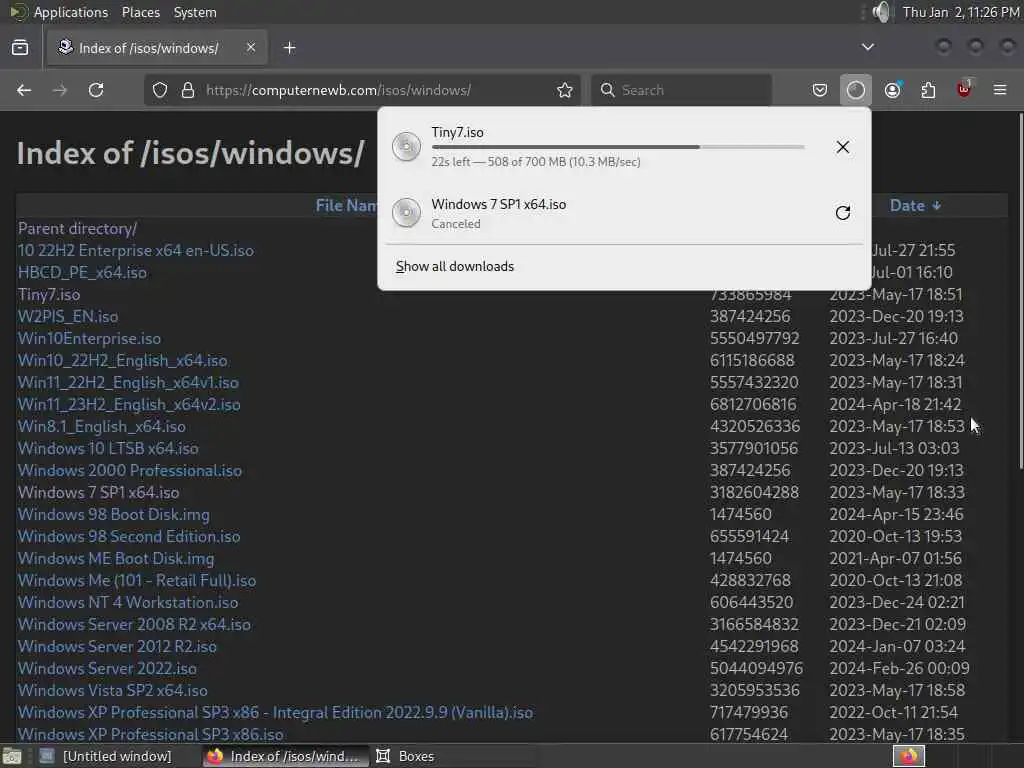The image size is (1024, 768).
Task: Open the Firefox hamburger menu
Action: click(x=1000, y=90)
